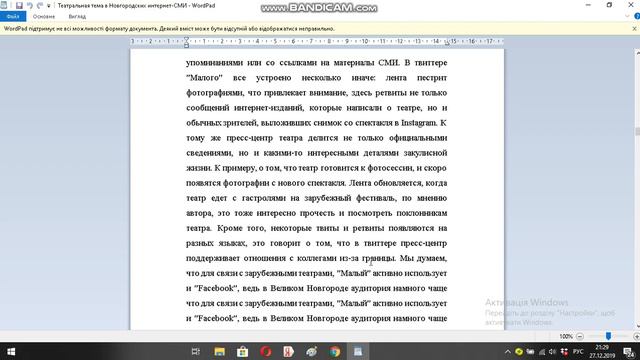Click the Undo arrow in title bar
Image resolution: width=640 pixels, height=360 pixels.
(x=30, y=6)
